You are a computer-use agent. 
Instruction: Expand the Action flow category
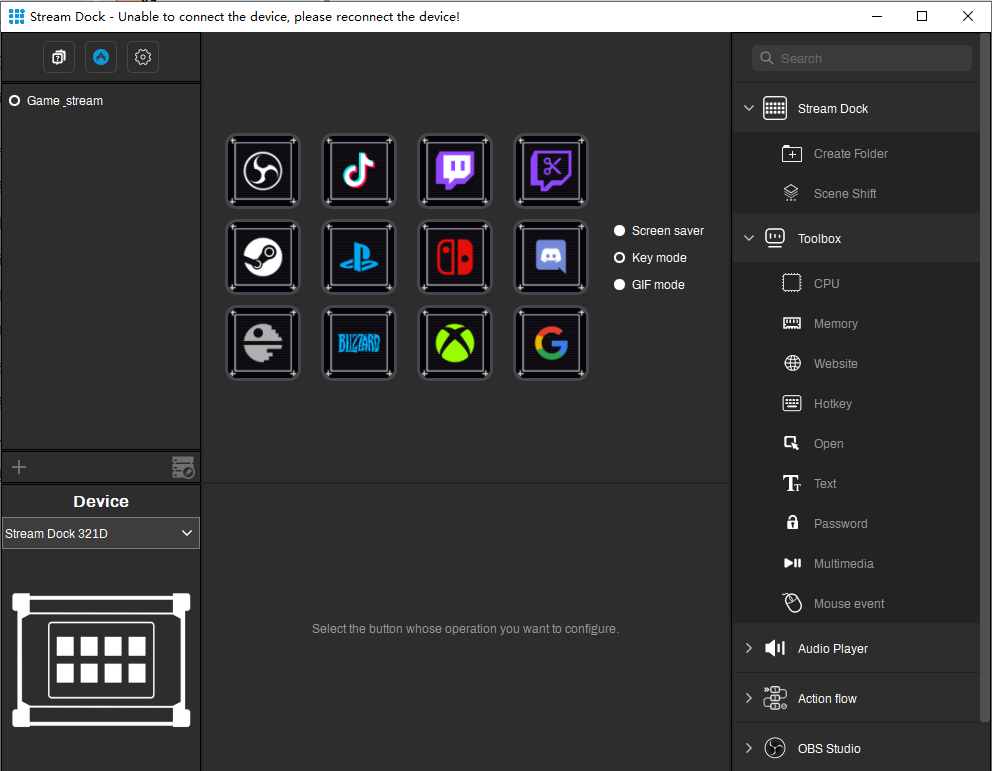(749, 698)
